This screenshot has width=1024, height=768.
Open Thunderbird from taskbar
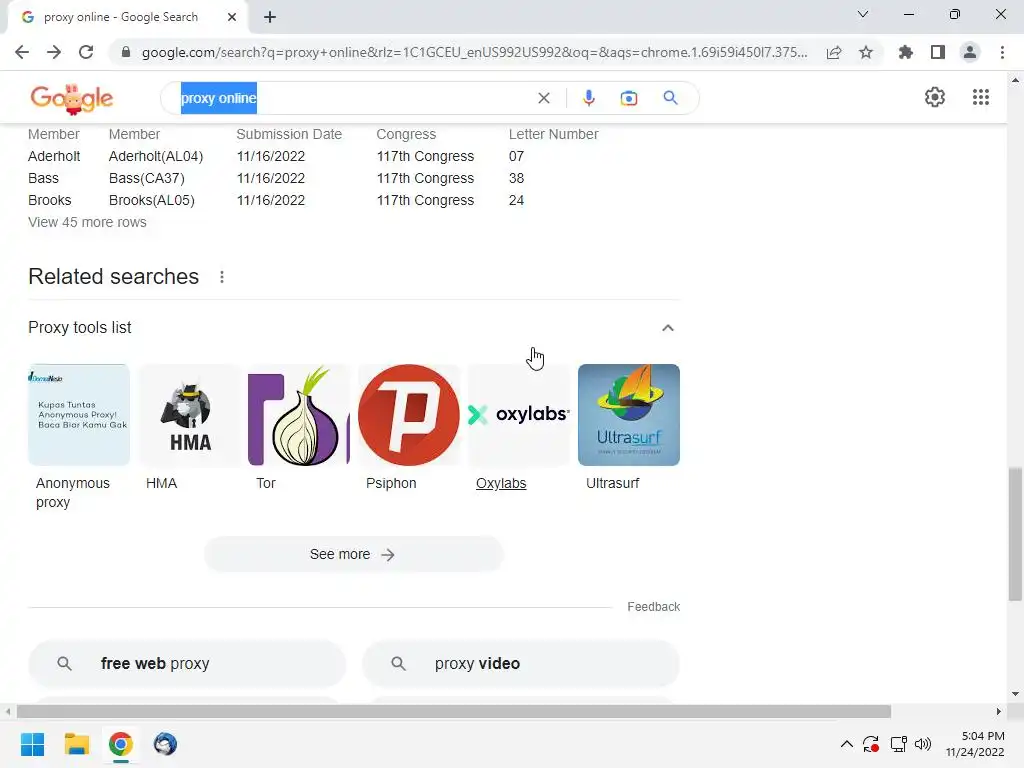point(165,744)
